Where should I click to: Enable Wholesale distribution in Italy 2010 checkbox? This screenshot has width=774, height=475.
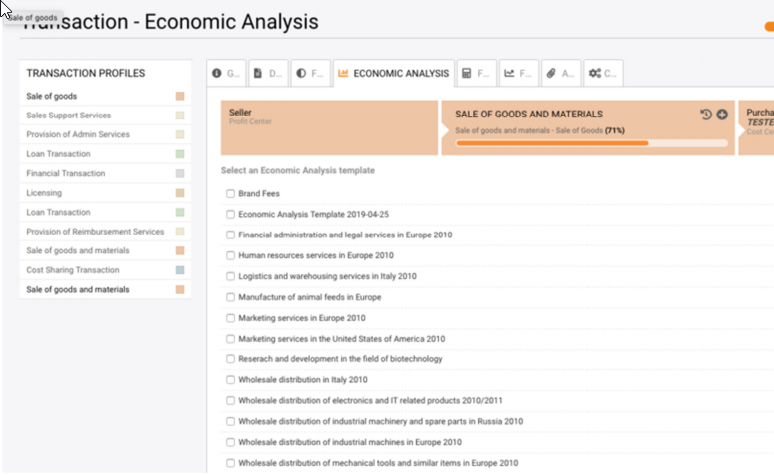point(231,380)
